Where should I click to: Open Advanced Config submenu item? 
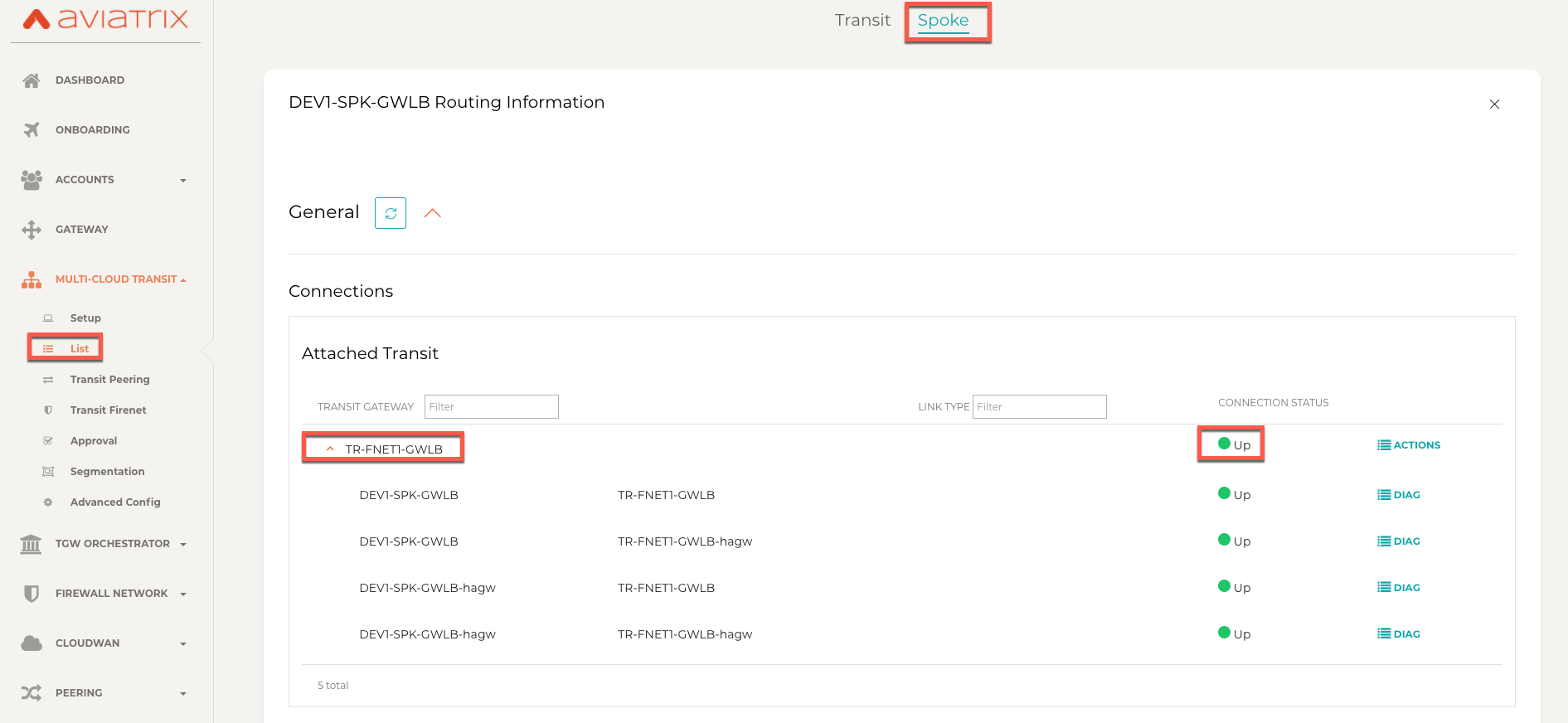tap(115, 502)
